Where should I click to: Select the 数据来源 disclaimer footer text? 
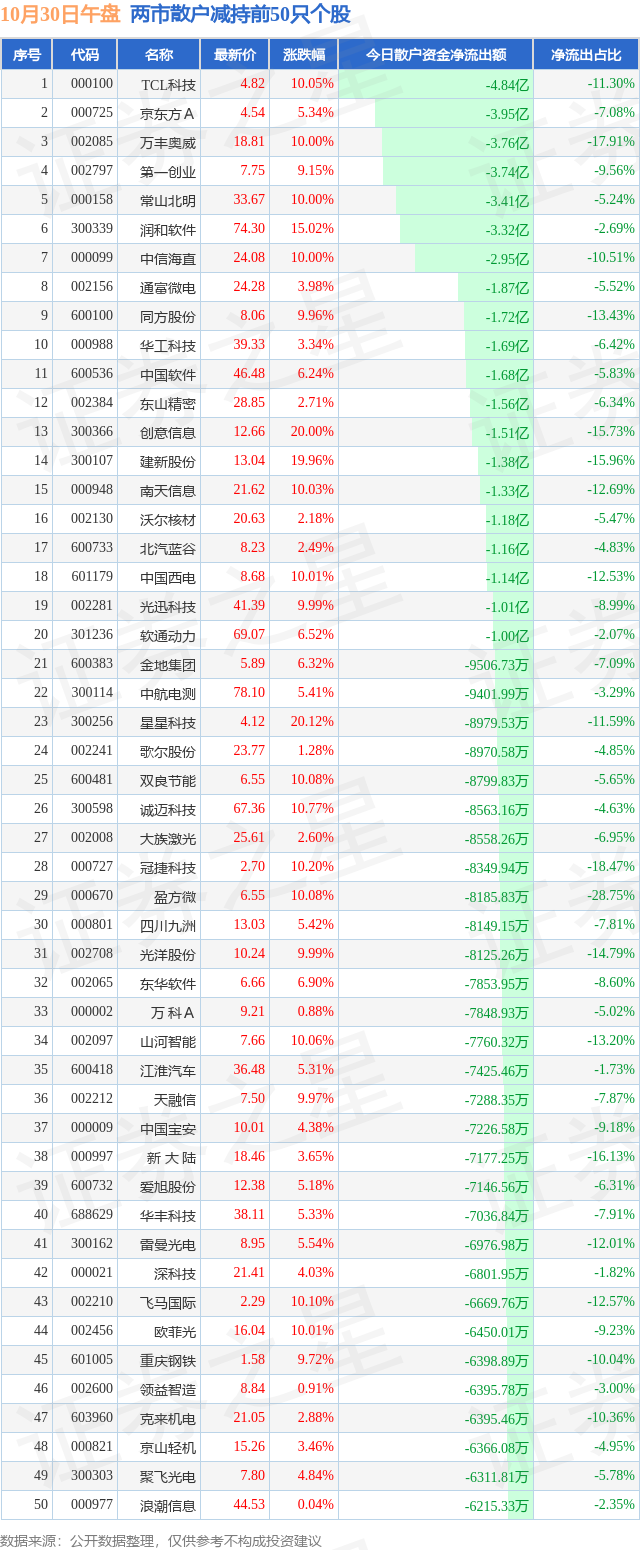[161, 1540]
